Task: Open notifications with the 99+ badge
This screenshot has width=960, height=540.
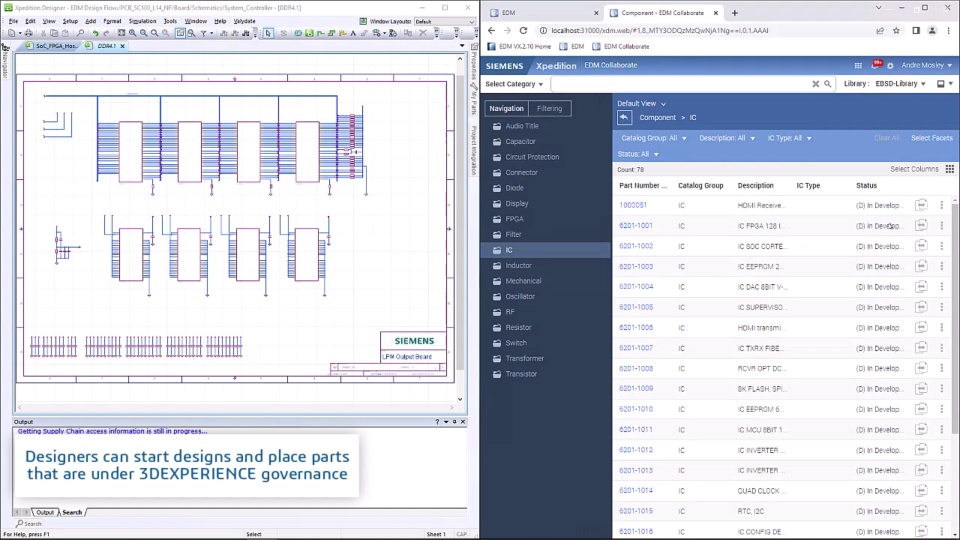Action: coord(876,64)
